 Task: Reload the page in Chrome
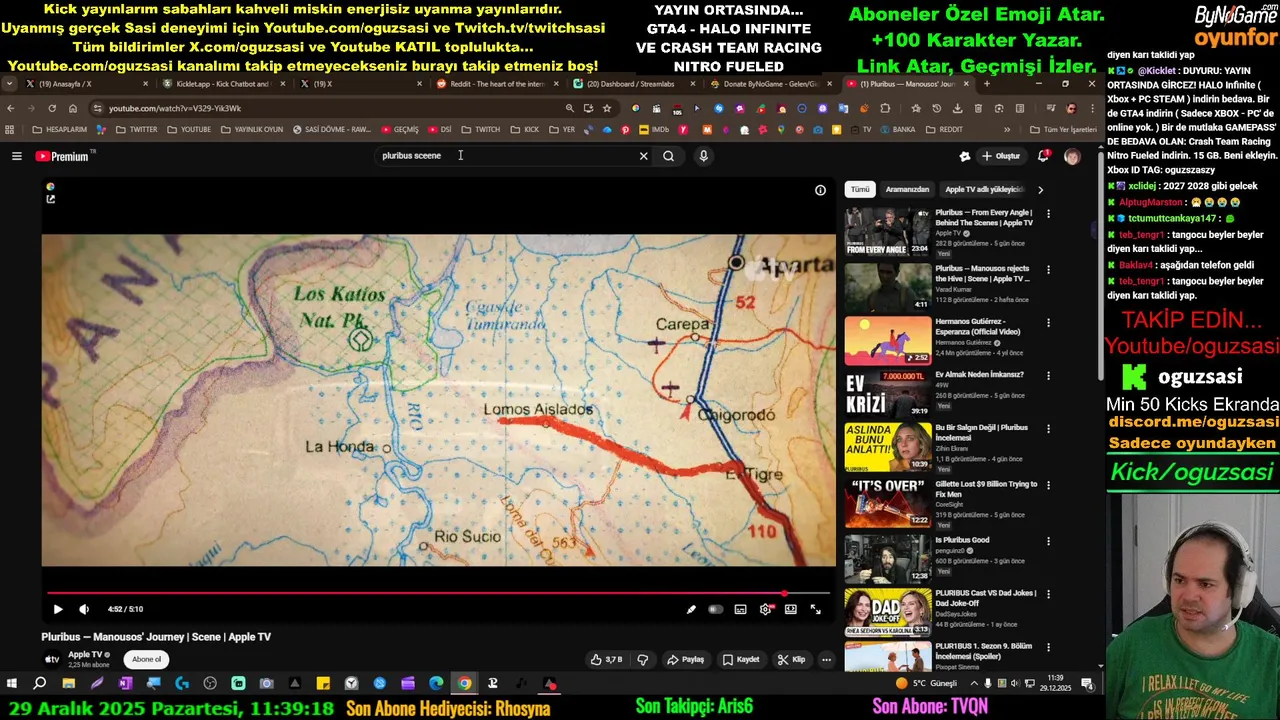pos(52,108)
